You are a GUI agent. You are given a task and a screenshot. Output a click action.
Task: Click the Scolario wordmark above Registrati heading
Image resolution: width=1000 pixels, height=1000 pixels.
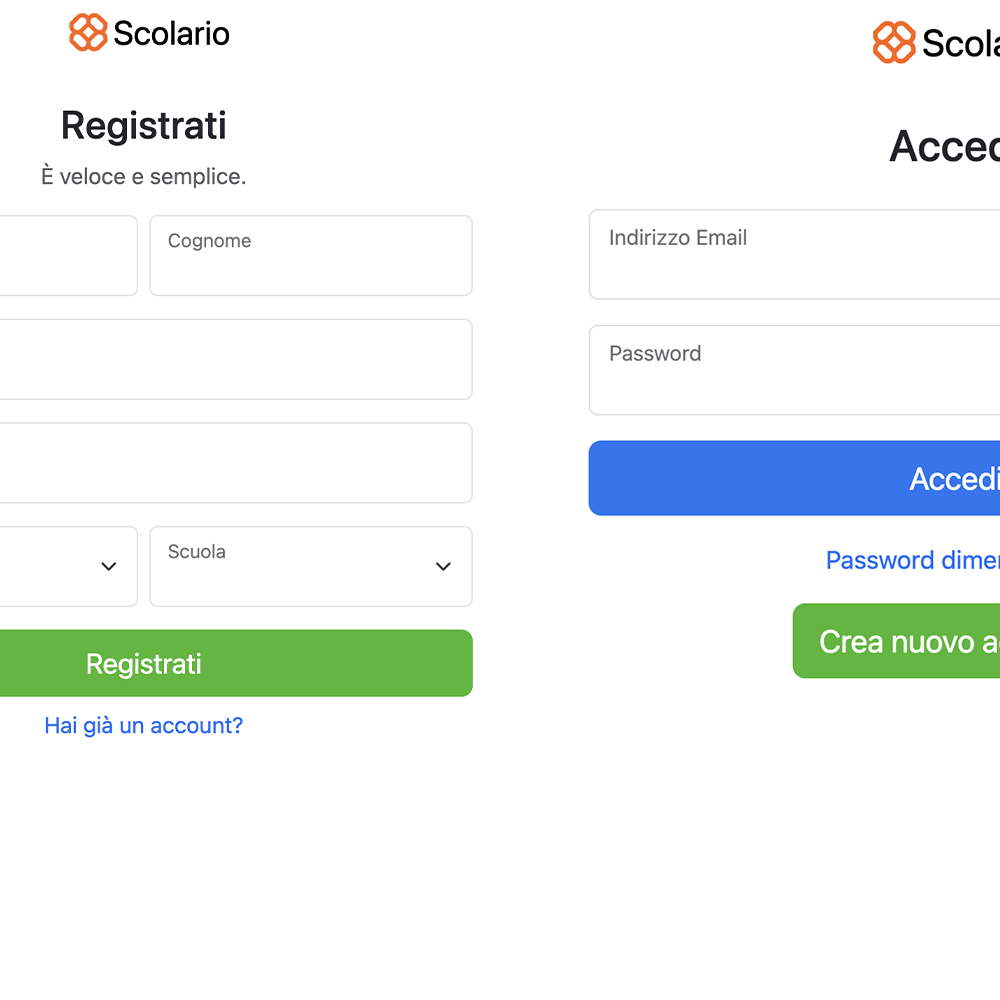172,33
